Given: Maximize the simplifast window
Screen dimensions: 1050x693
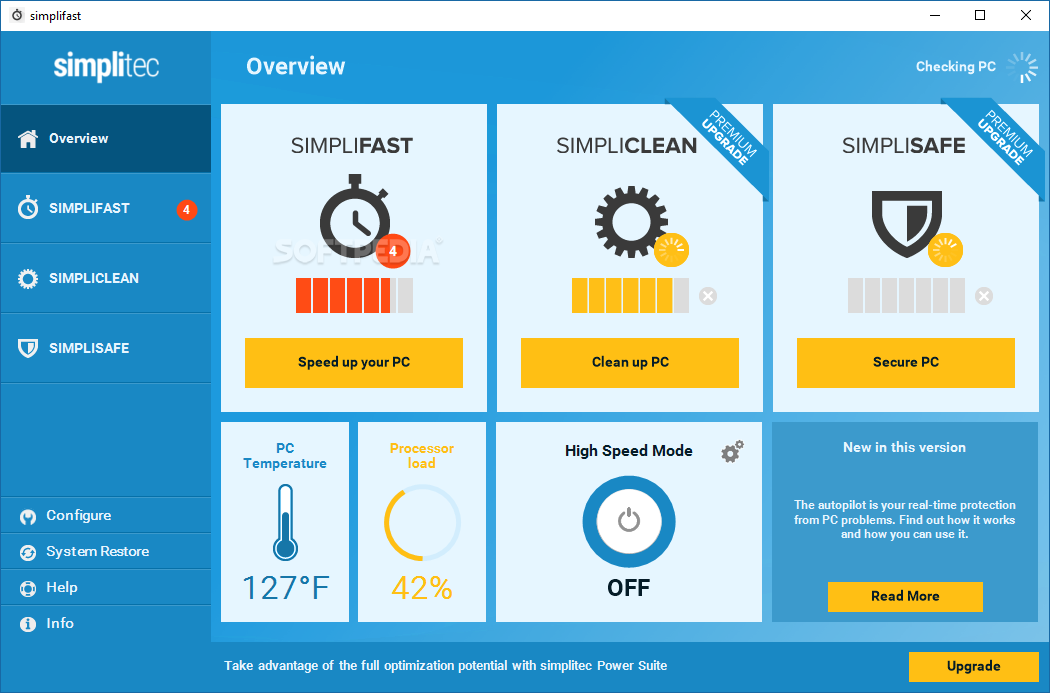Looking at the screenshot, I should [980, 15].
